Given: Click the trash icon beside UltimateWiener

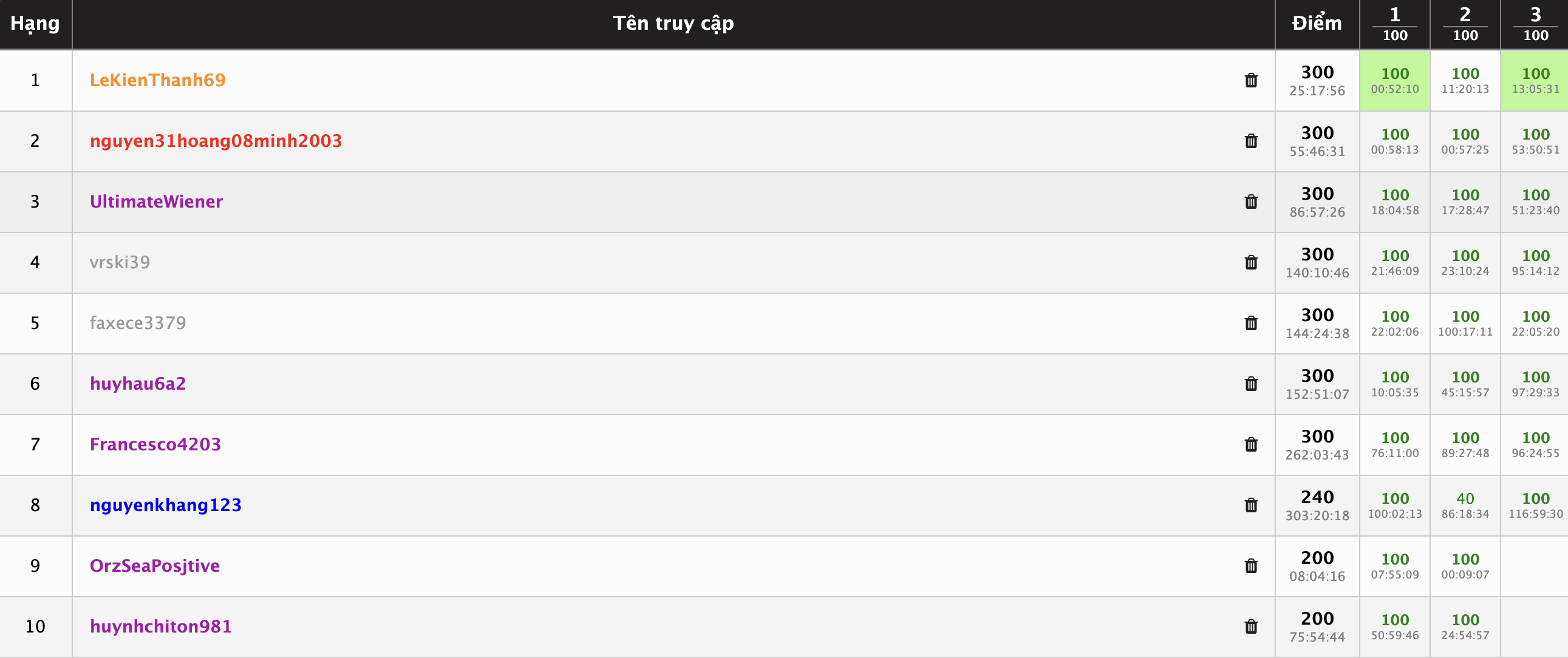Looking at the screenshot, I should tap(1251, 202).
